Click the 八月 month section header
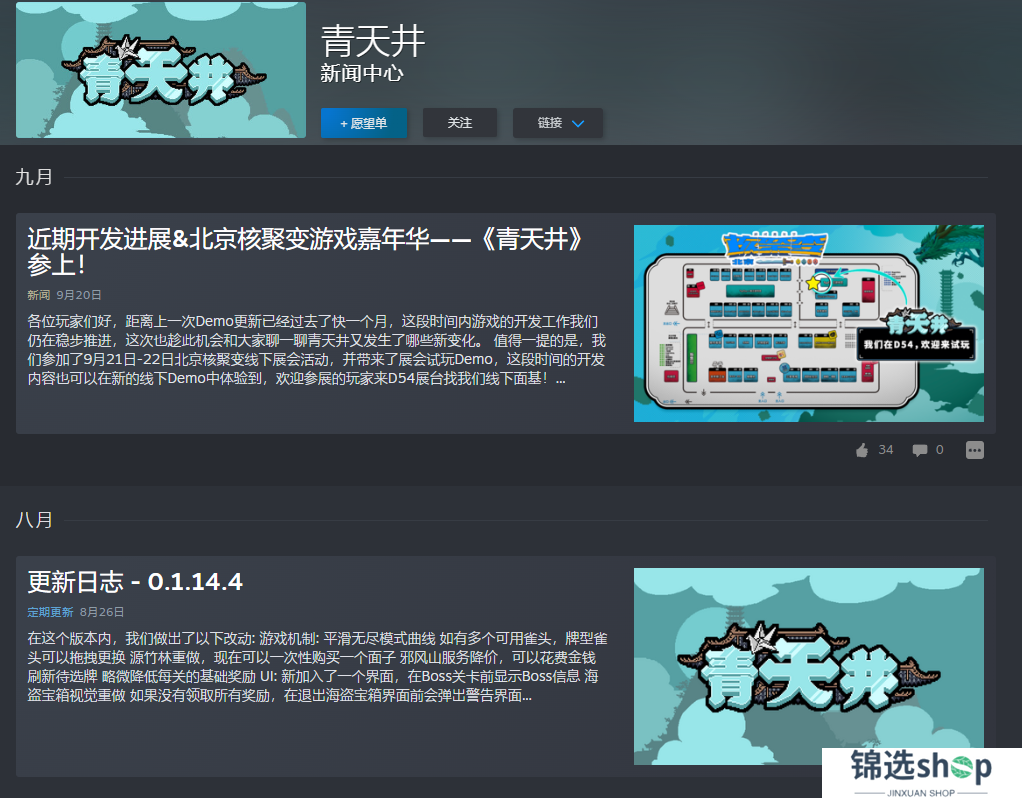Viewport: 1022px width, 798px height. tap(34, 520)
